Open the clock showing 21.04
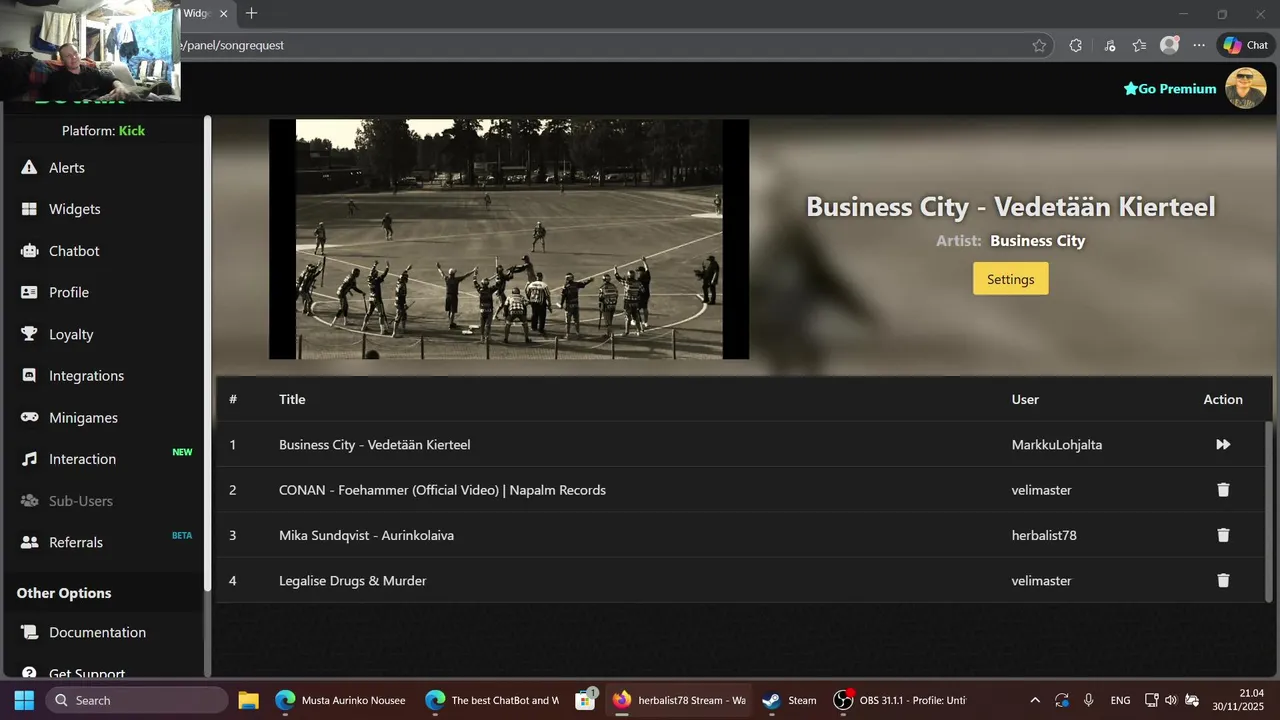The width and height of the screenshot is (1280, 720). [x=1238, y=700]
